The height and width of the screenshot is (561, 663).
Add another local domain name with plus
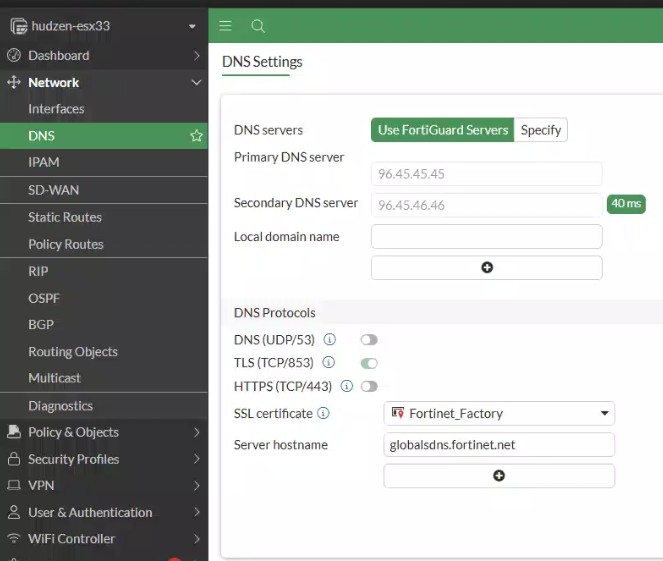click(x=487, y=268)
